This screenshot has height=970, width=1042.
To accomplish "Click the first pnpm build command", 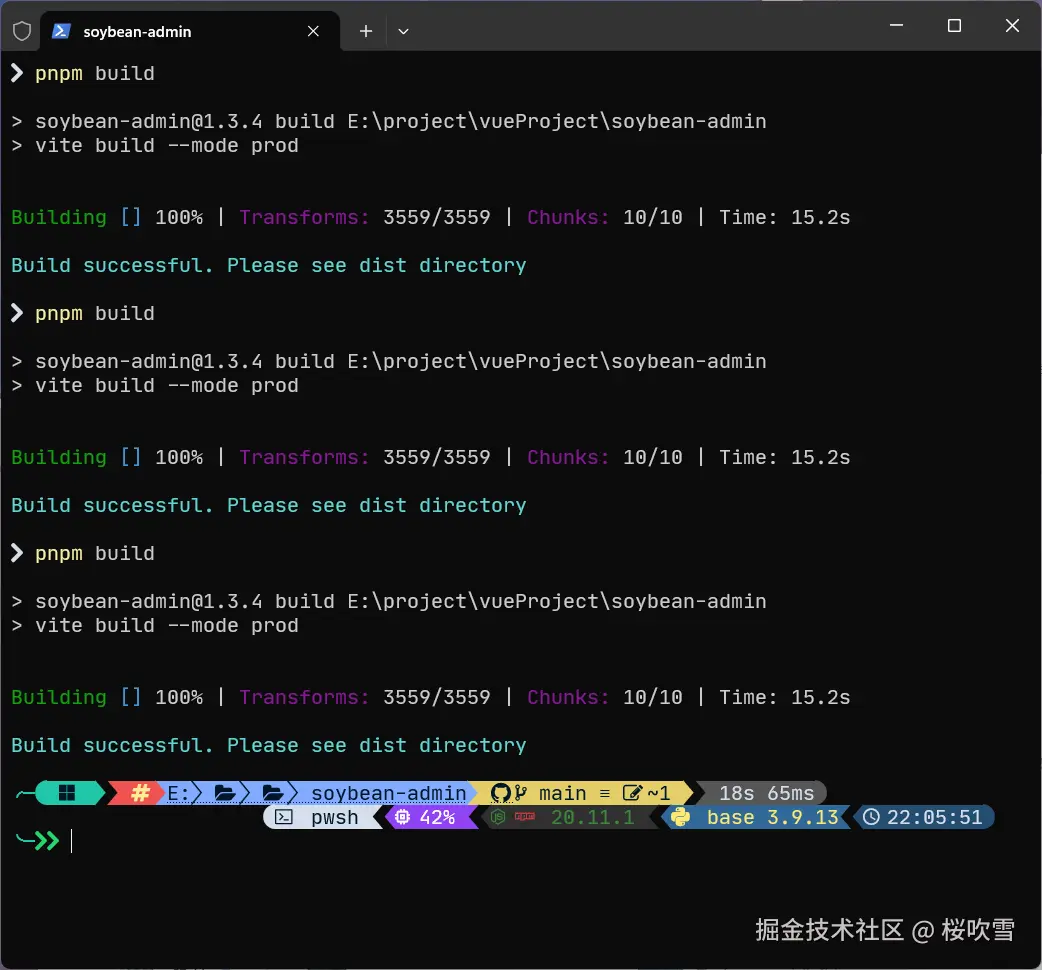I will pos(94,74).
